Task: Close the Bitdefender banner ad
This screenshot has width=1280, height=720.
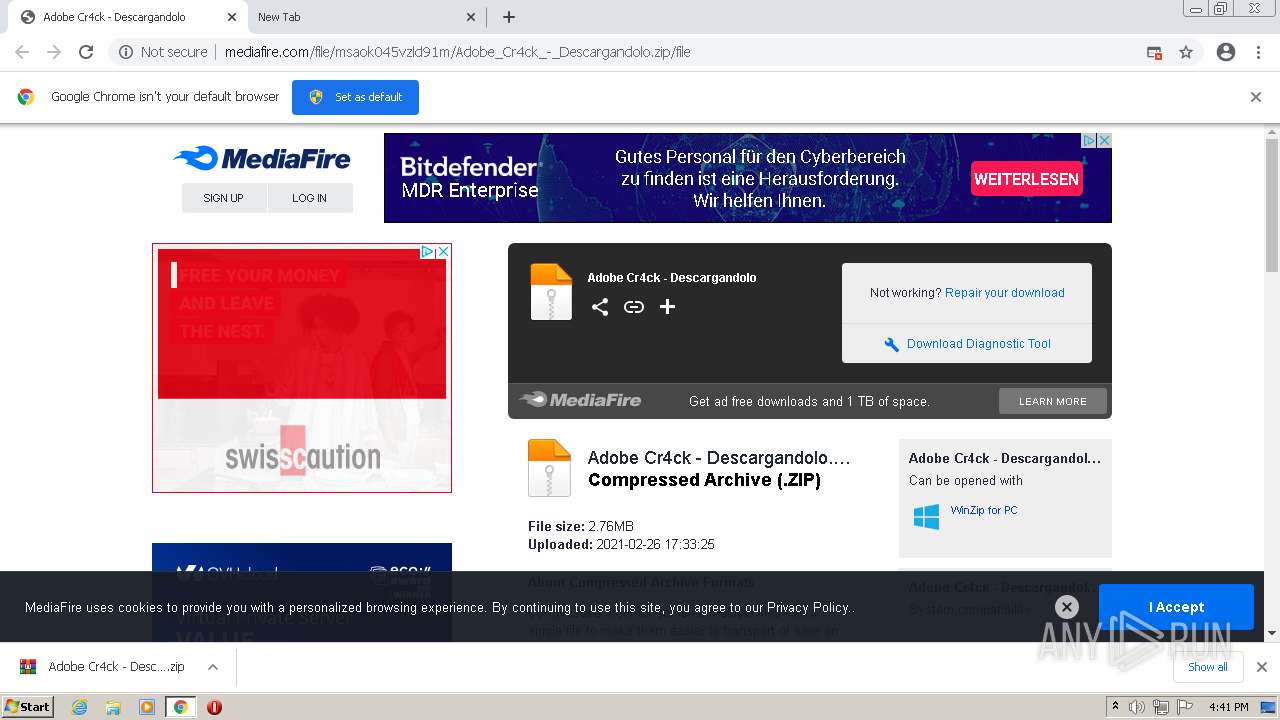Action: point(1105,141)
